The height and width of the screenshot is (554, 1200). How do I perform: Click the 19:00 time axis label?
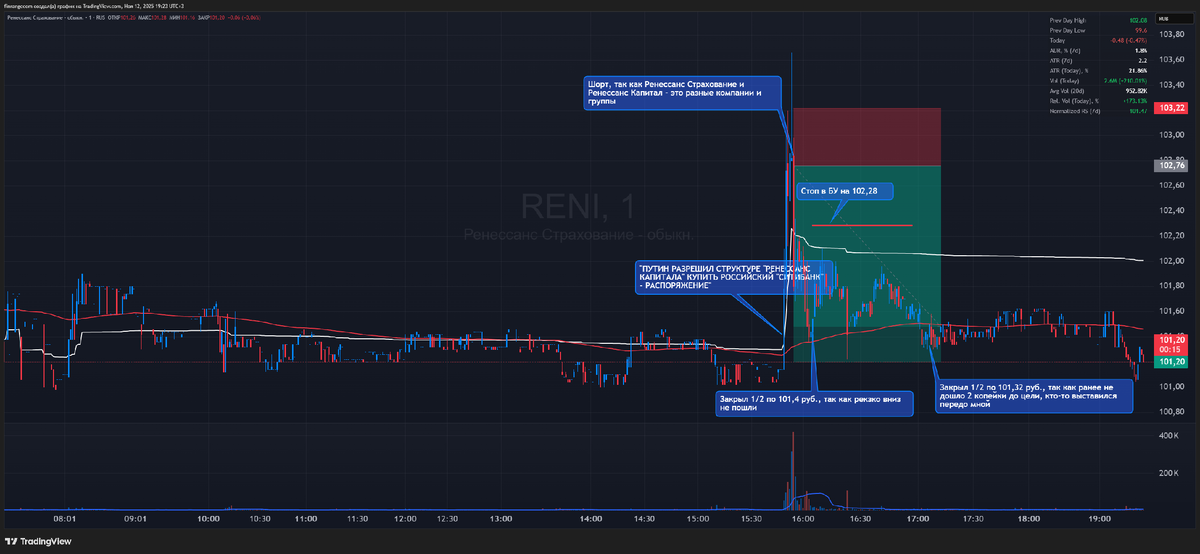tap(1101, 519)
